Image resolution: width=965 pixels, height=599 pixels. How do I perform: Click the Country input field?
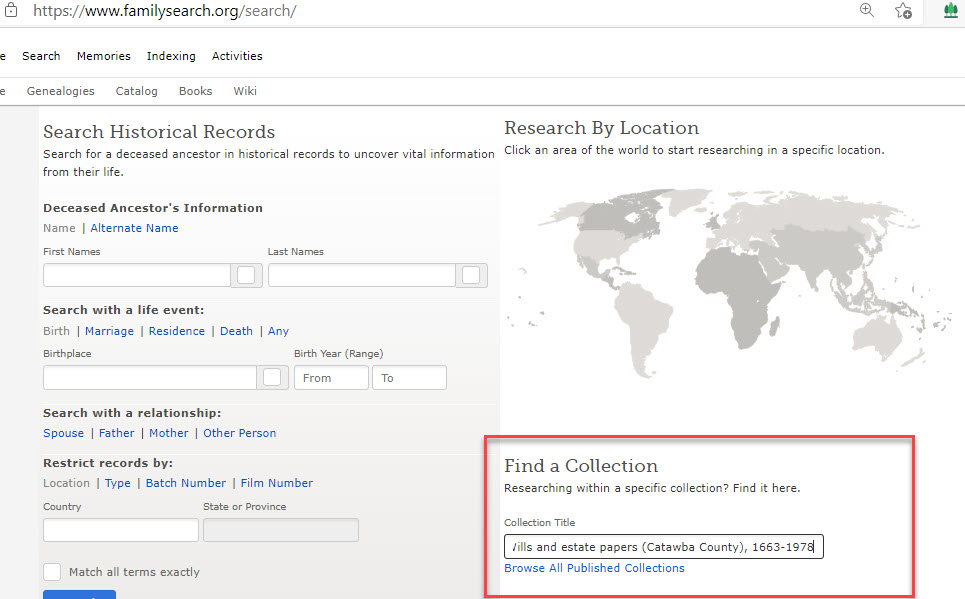(121, 530)
